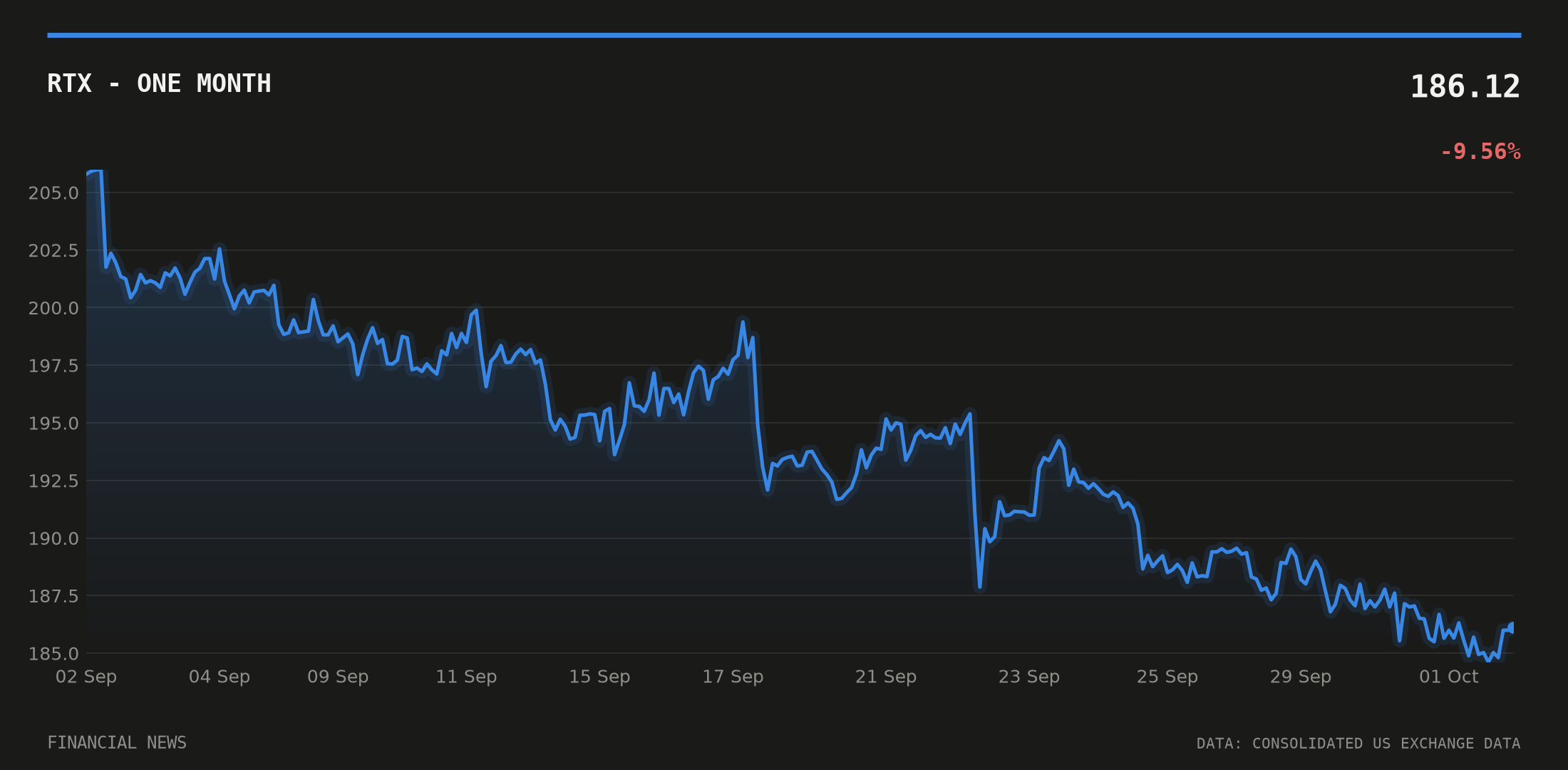1568x770 pixels.
Task: Click the 01 Oct date label
Action: click(x=1449, y=677)
